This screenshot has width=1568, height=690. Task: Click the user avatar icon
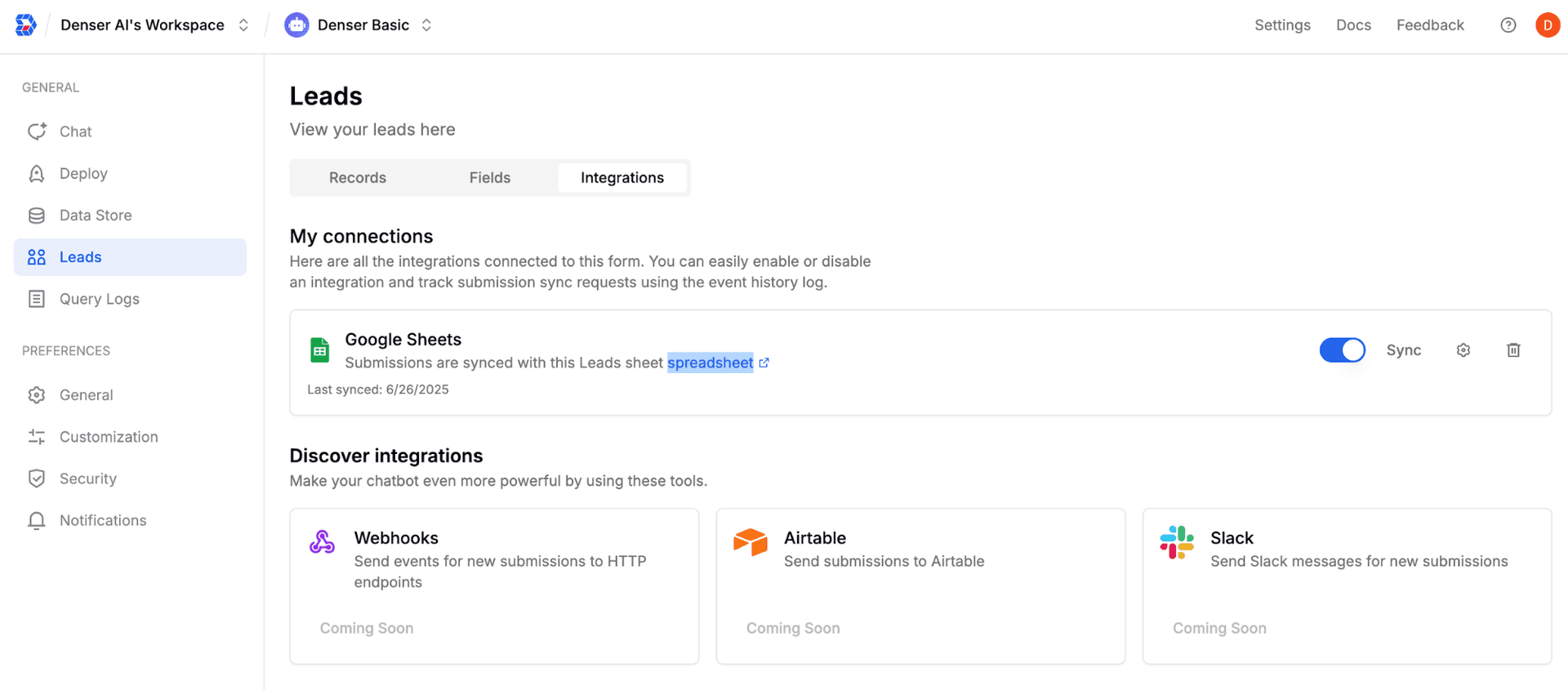pyautogui.click(x=1547, y=25)
